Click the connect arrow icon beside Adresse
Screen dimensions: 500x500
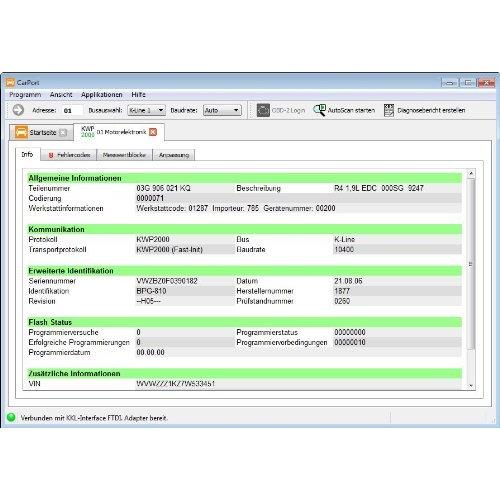[x=18, y=110]
